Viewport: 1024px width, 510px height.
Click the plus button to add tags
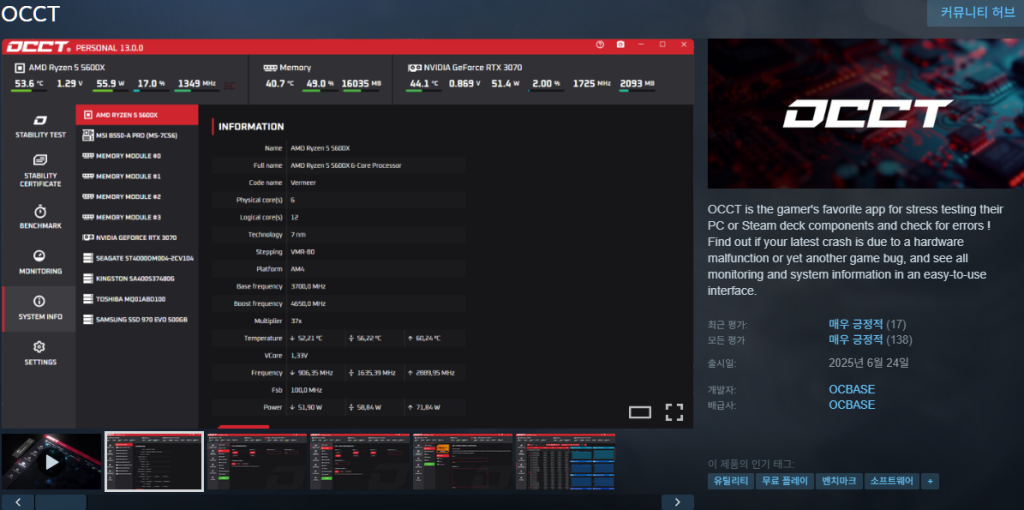930,481
